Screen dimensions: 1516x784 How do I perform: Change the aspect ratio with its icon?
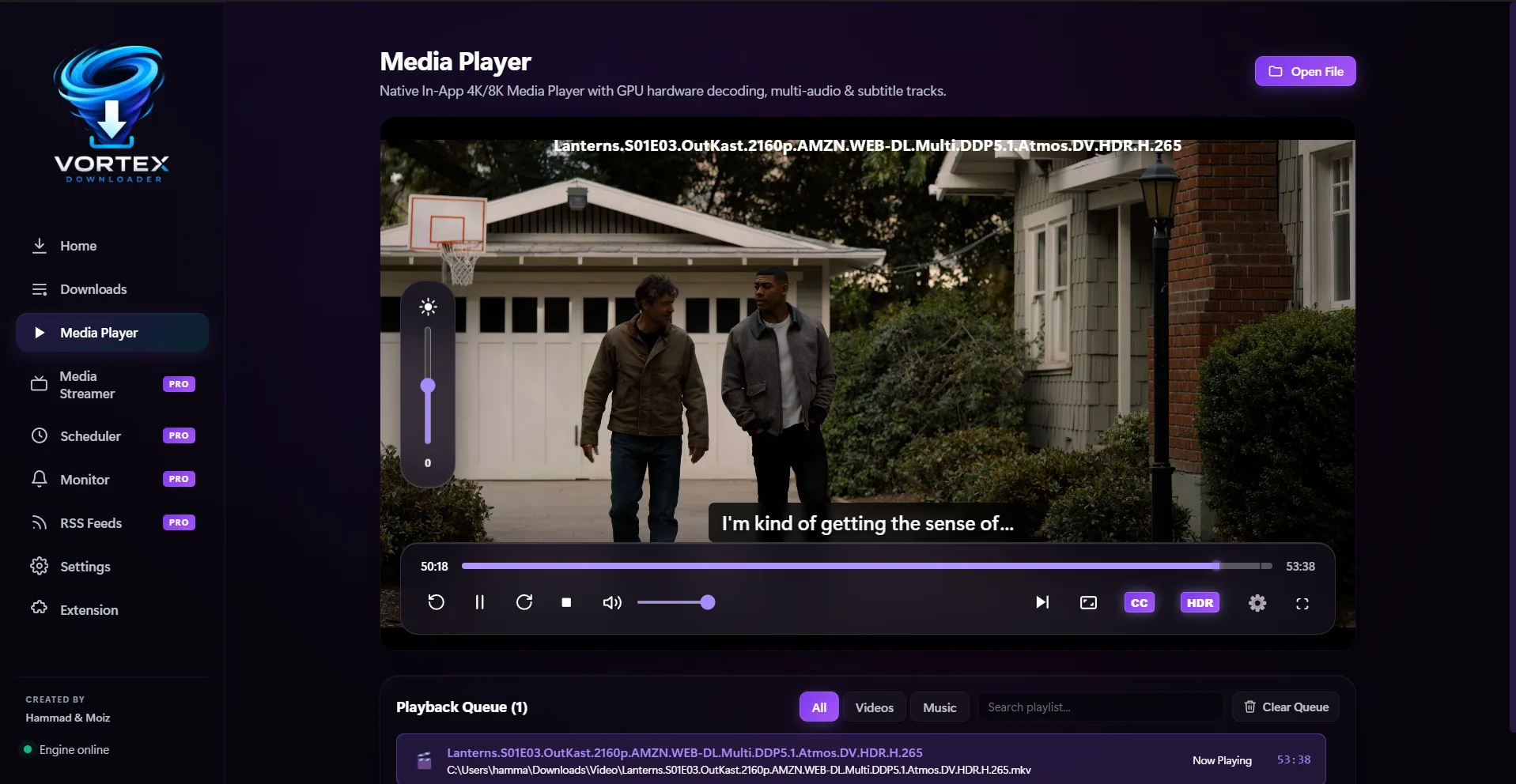click(1088, 602)
